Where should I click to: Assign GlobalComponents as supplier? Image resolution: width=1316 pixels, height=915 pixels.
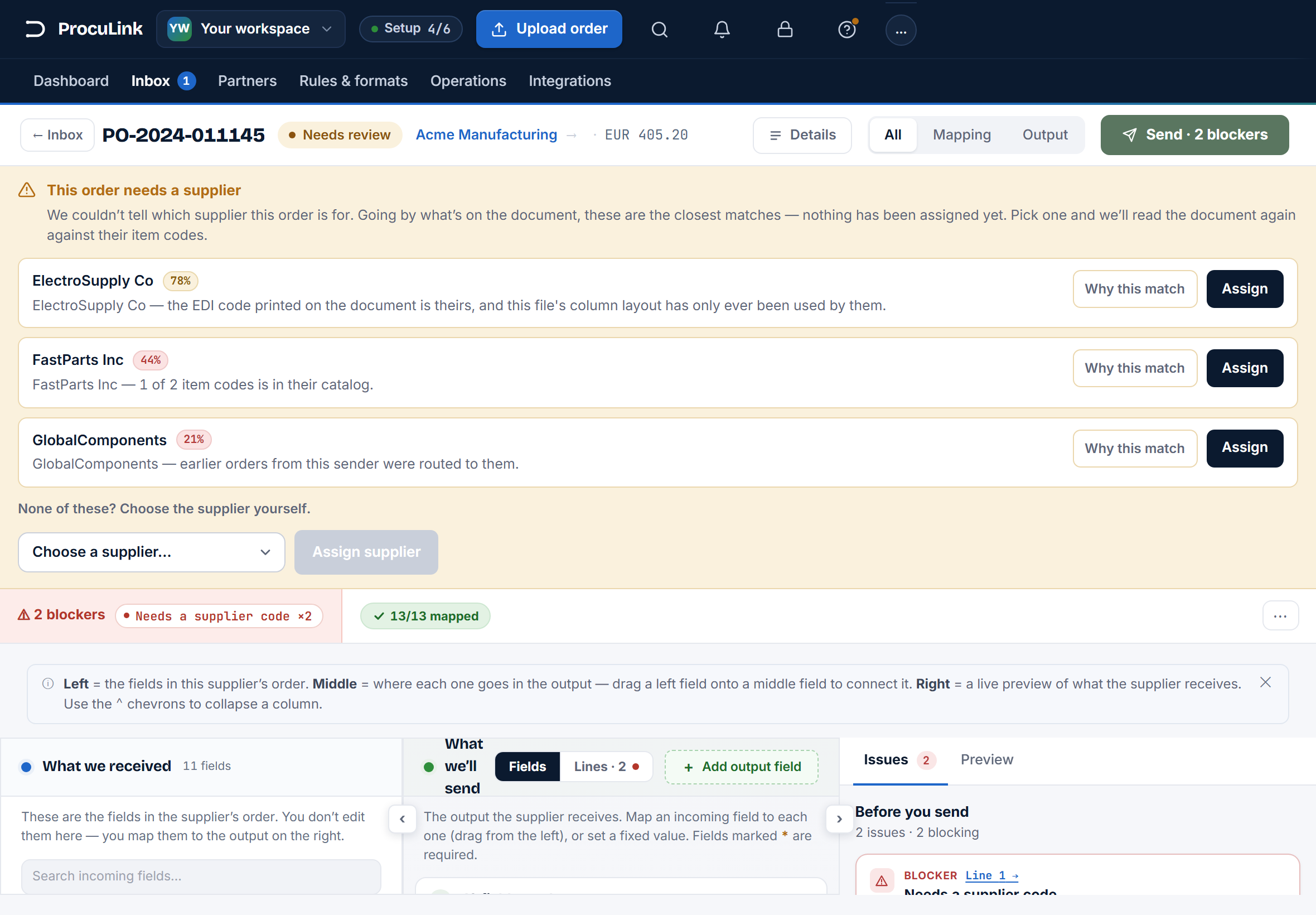(1245, 449)
